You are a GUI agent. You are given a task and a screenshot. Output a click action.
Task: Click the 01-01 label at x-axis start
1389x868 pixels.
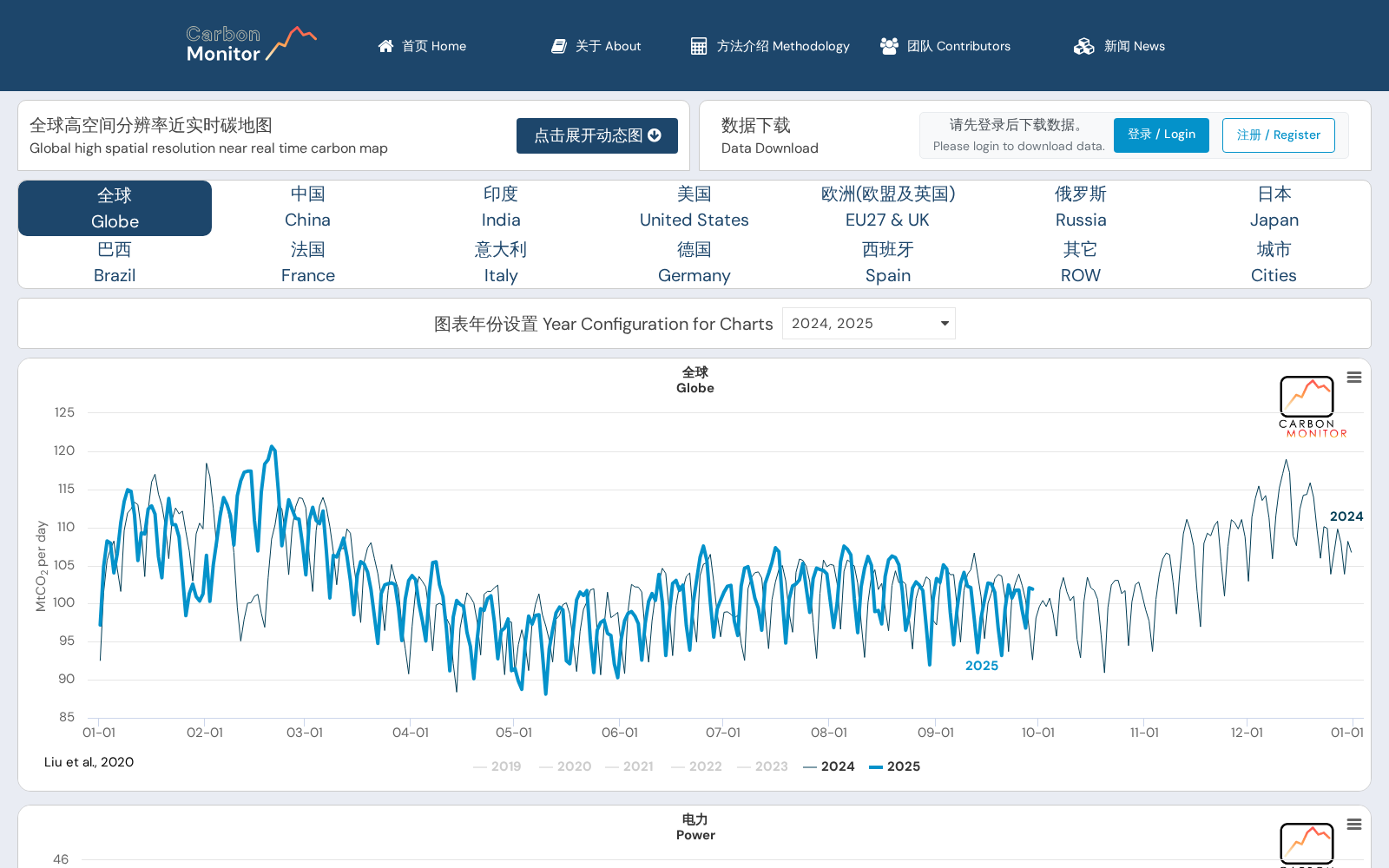point(99,733)
